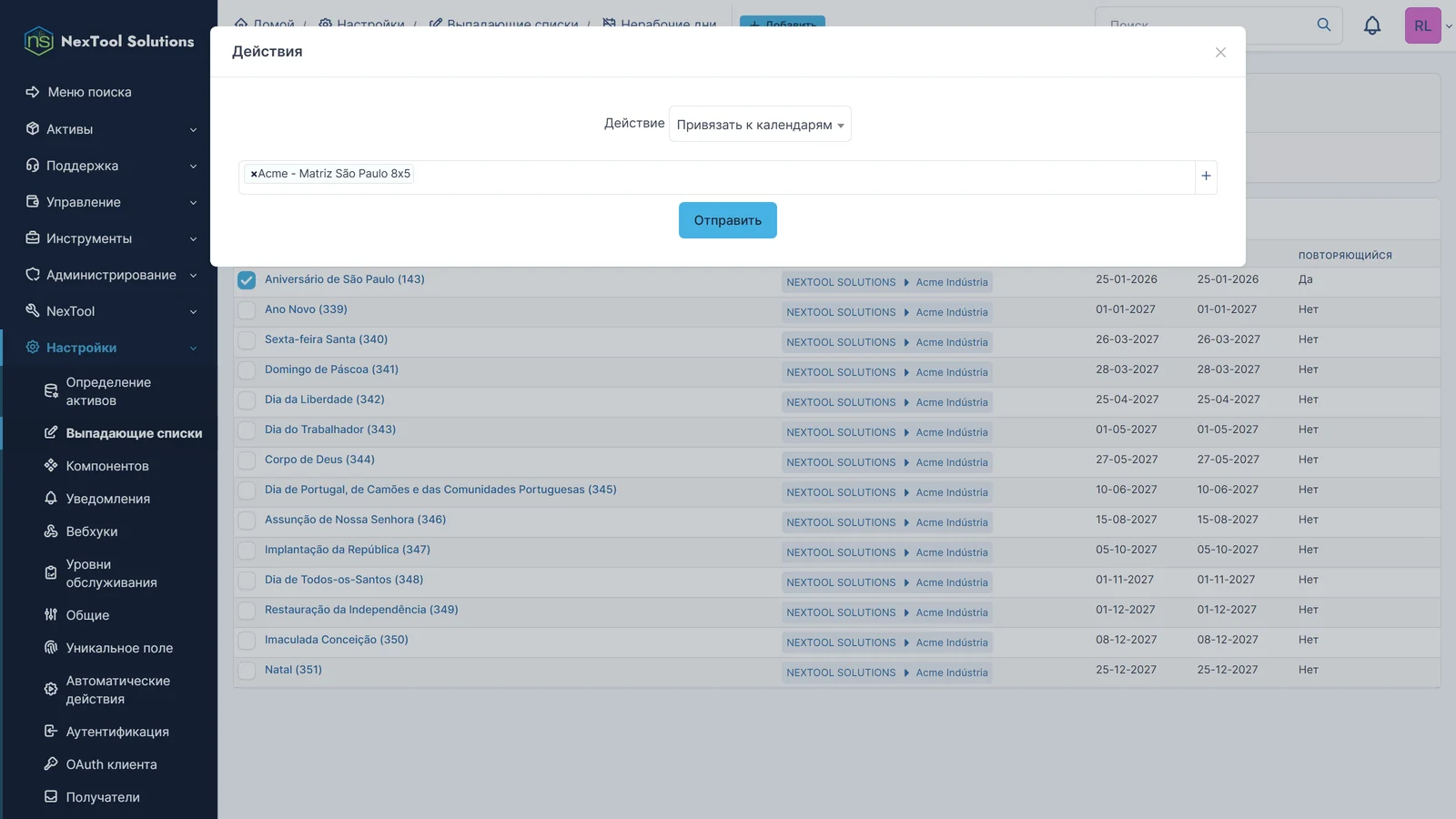Click the Аутентификация icon
This screenshot has width=1456, height=819.
[51, 732]
